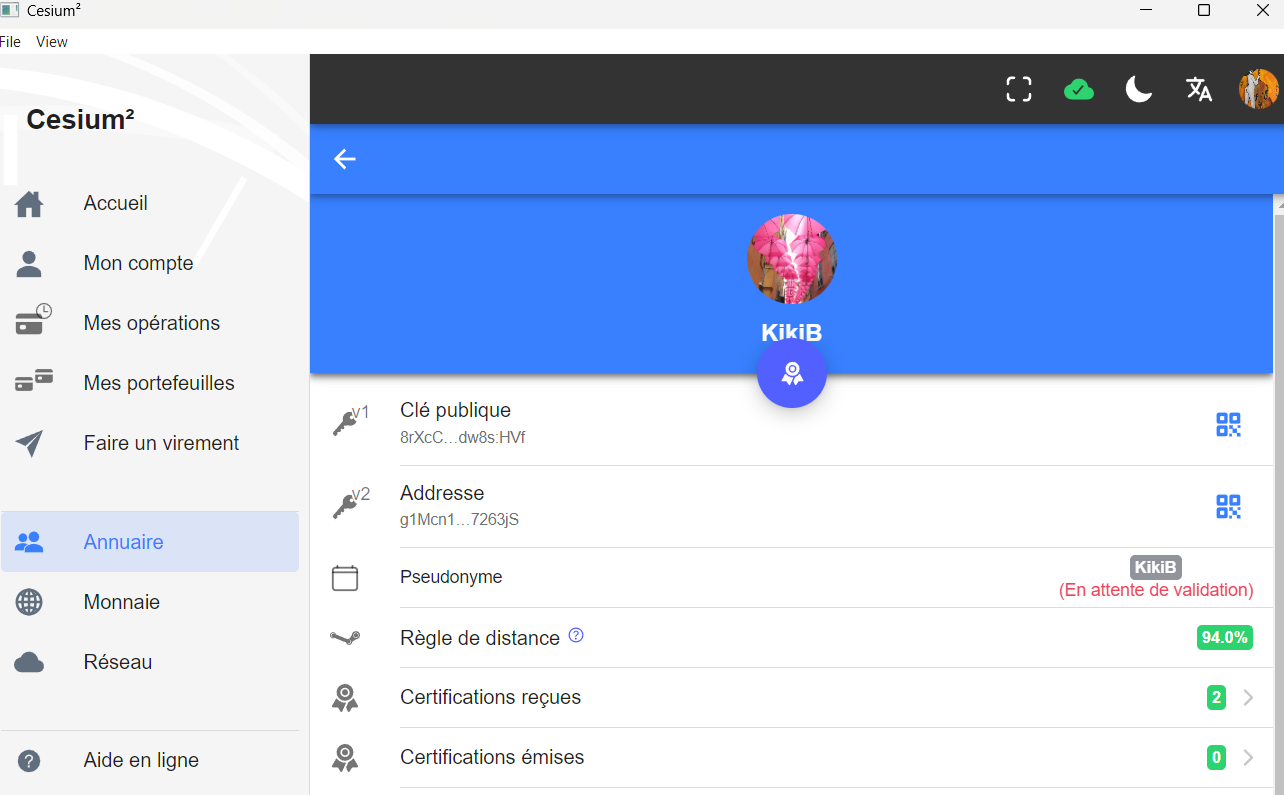This screenshot has height=795, width=1284.
Task: Click the Règle de distance help icon
Action: coord(576,636)
